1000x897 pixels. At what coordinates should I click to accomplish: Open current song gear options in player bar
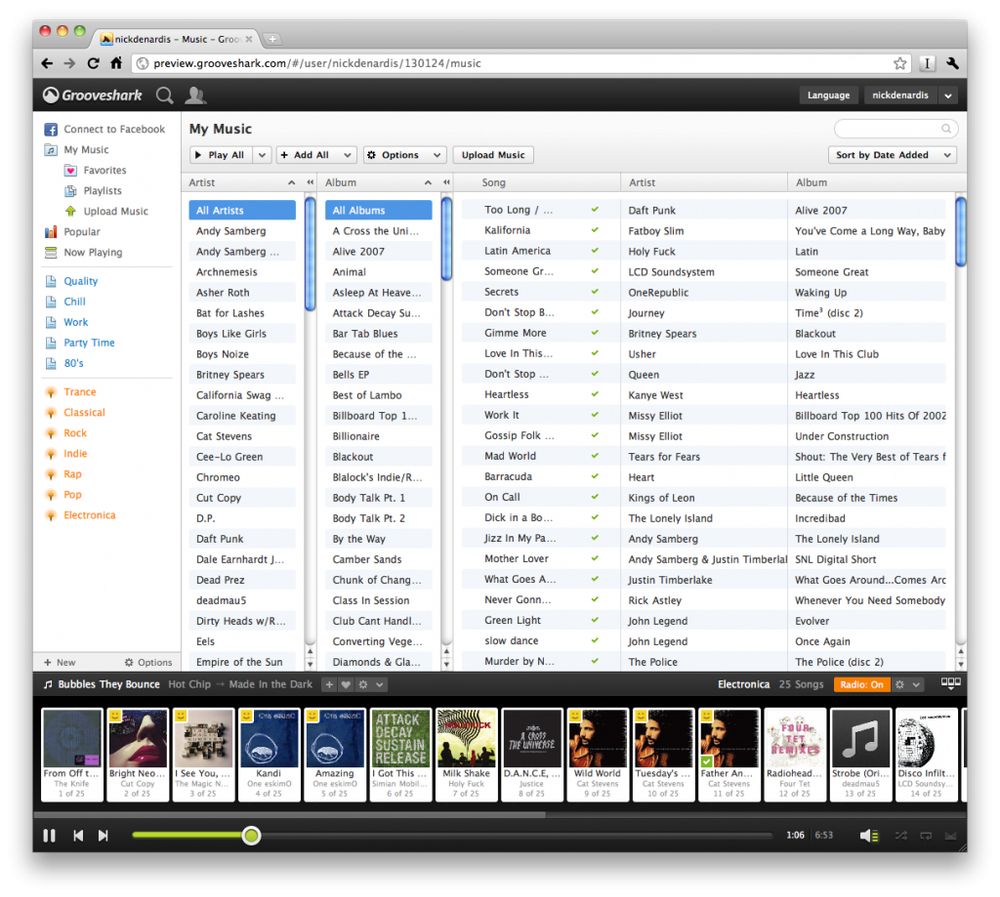[363, 685]
